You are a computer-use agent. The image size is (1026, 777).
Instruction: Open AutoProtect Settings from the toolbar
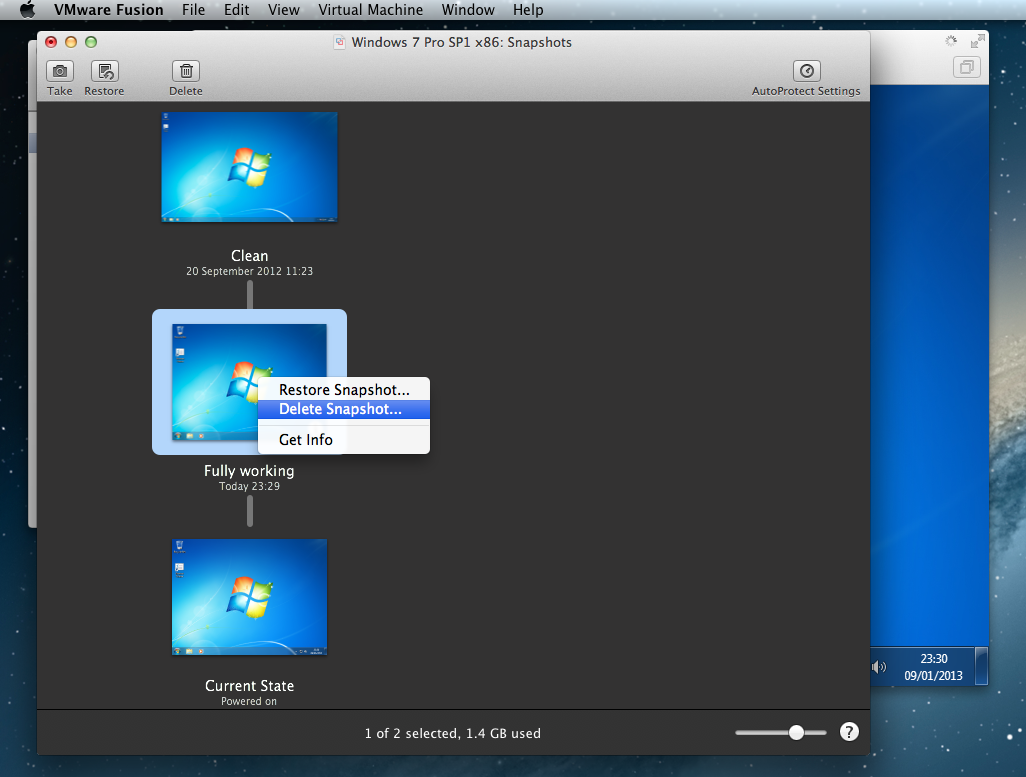[x=806, y=72]
